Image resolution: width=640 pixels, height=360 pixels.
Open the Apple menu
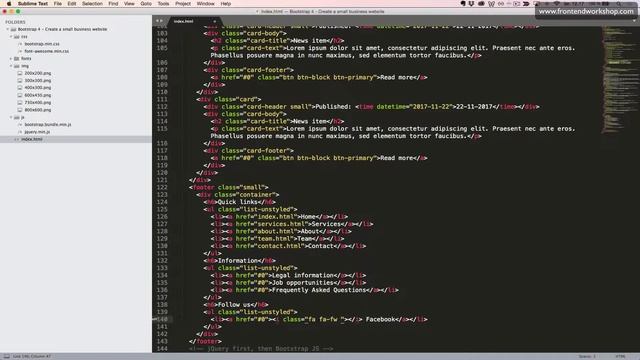pyautogui.click(x=9, y=4)
